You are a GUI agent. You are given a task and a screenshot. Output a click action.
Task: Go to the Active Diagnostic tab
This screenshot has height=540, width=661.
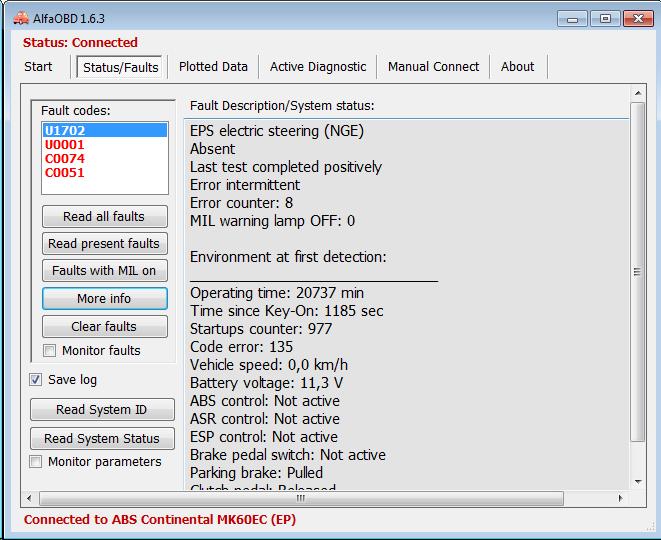coord(318,67)
